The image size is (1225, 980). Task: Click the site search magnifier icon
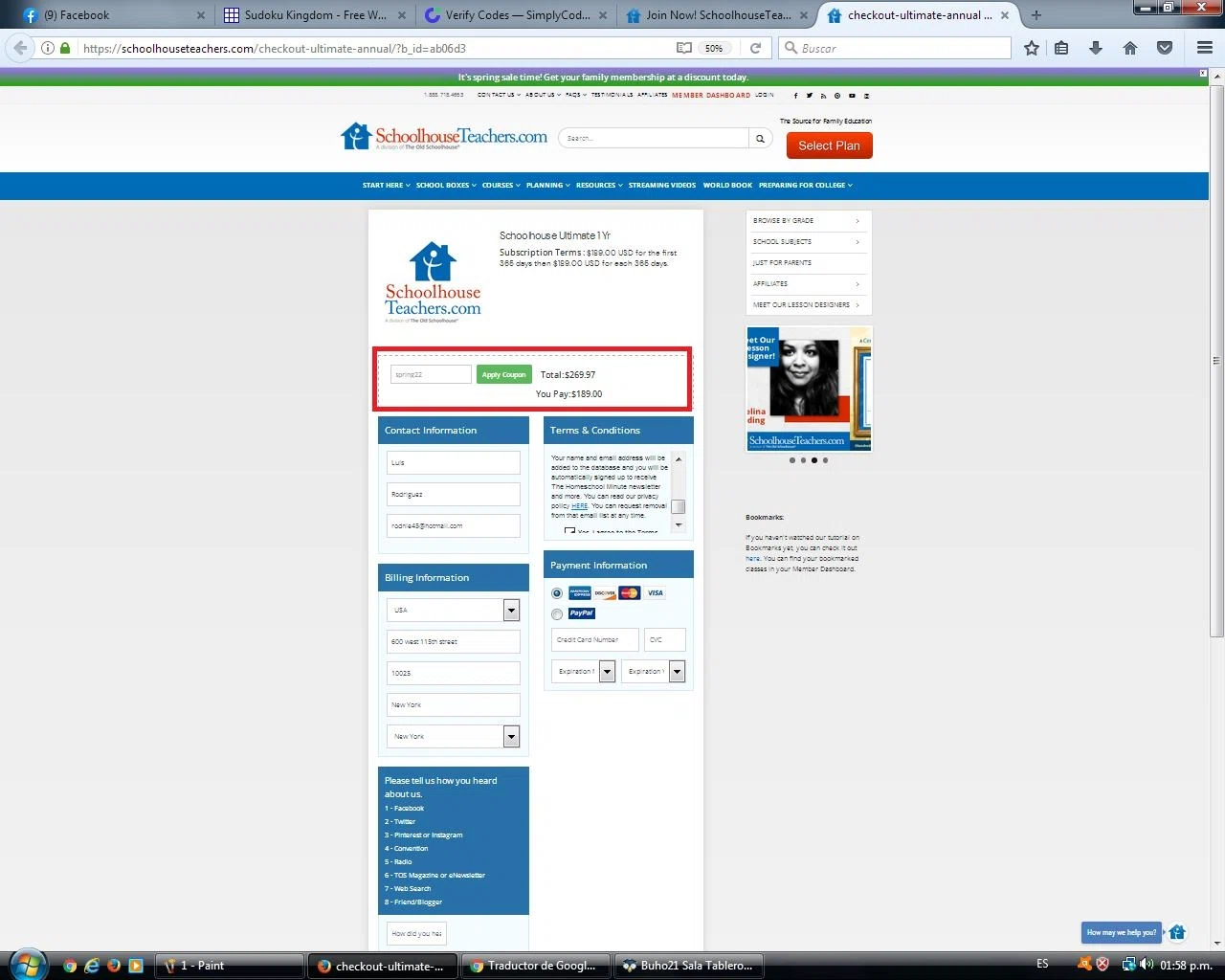pos(760,139)
